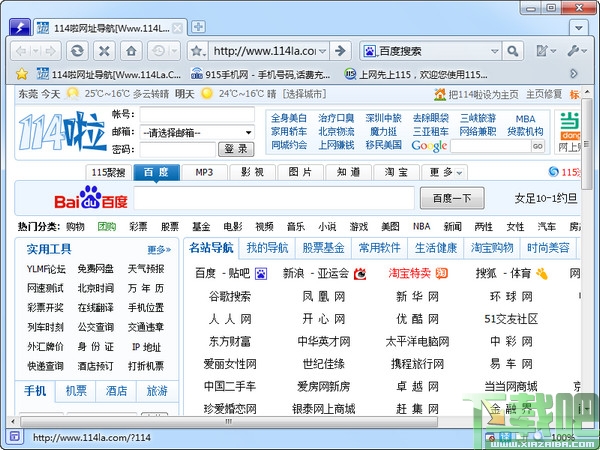Click the Baidu paw search engine icon

370,51
